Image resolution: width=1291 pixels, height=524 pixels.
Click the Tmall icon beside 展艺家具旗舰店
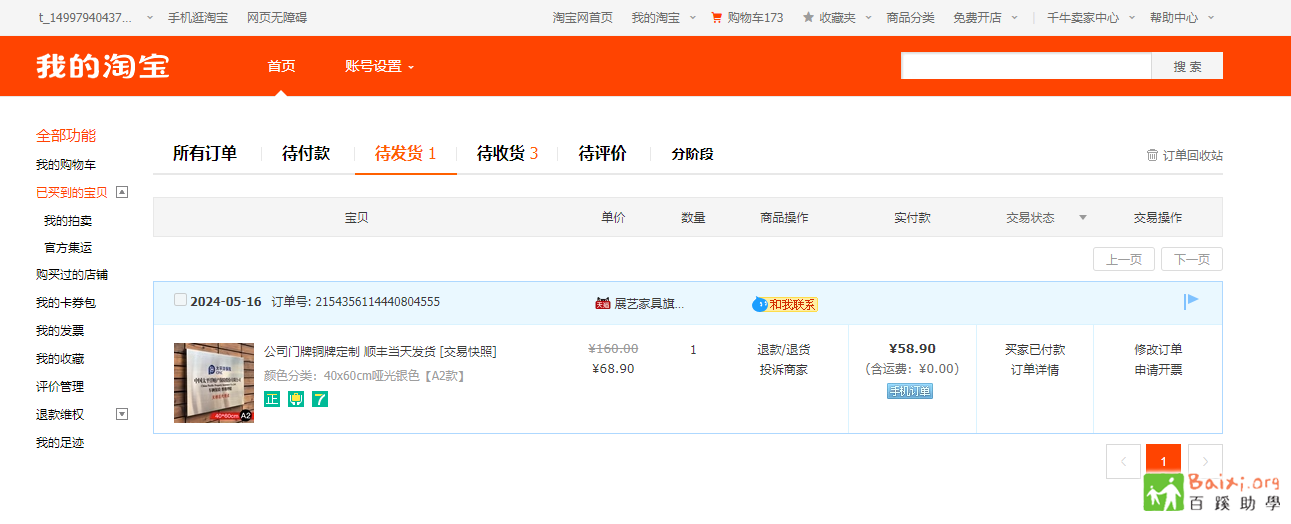tap(603, 303)
